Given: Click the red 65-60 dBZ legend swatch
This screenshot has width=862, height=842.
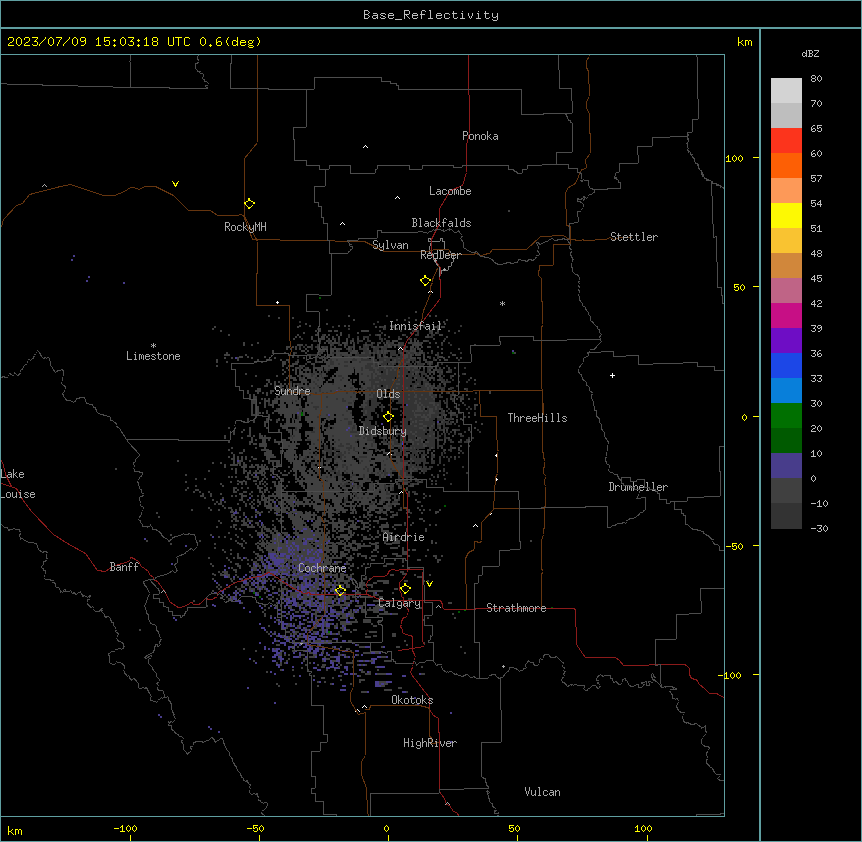Looking at the screenshot, I should 786,140.
